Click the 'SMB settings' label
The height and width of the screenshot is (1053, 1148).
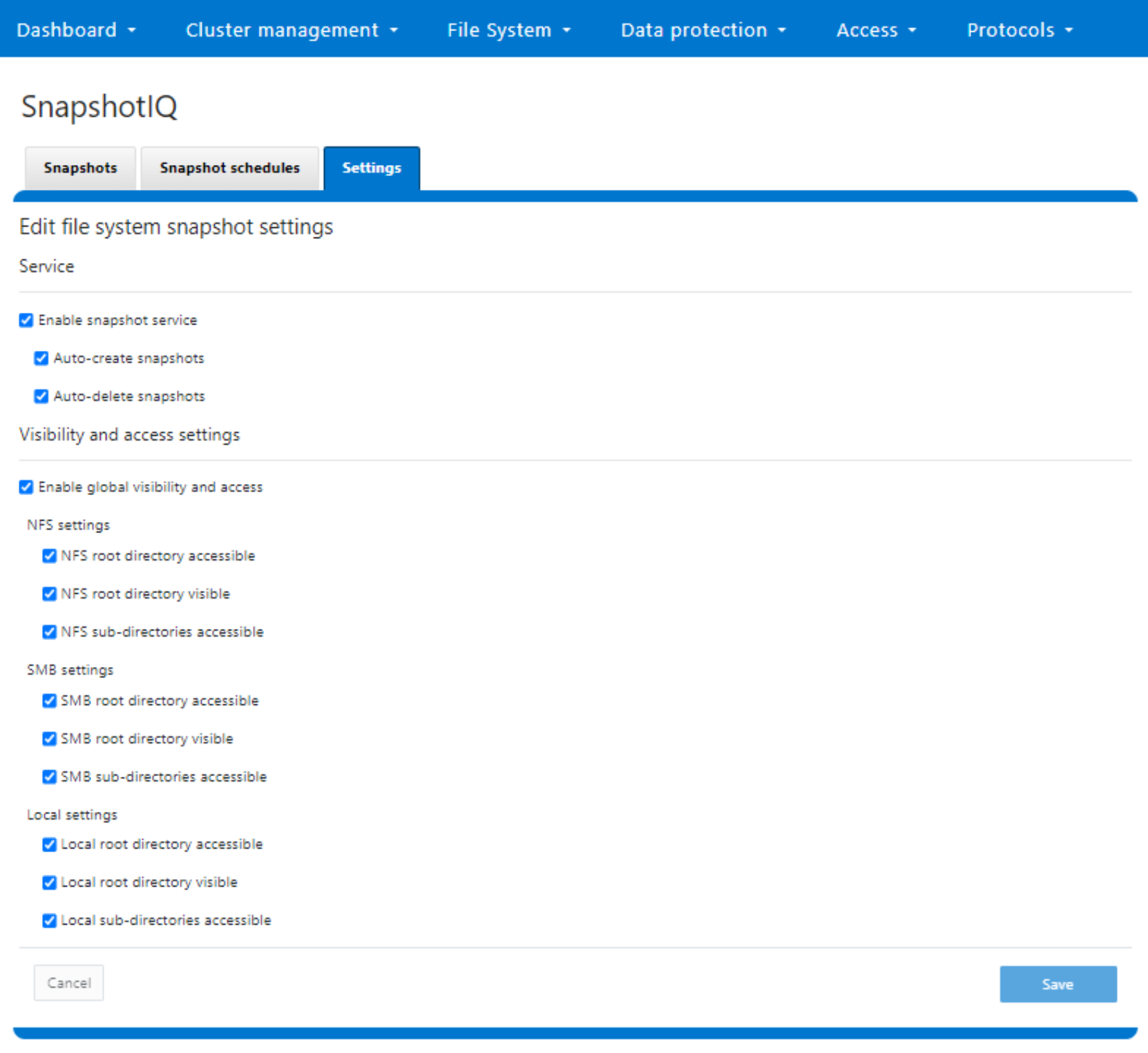coord(70,670)
